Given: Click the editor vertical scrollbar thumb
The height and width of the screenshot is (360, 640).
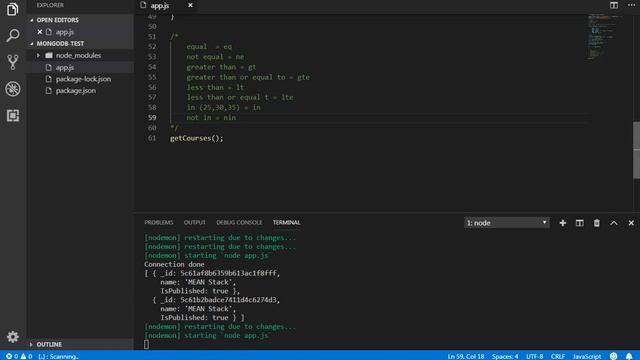Looking at the screenshot, I should tap(636, 150).
